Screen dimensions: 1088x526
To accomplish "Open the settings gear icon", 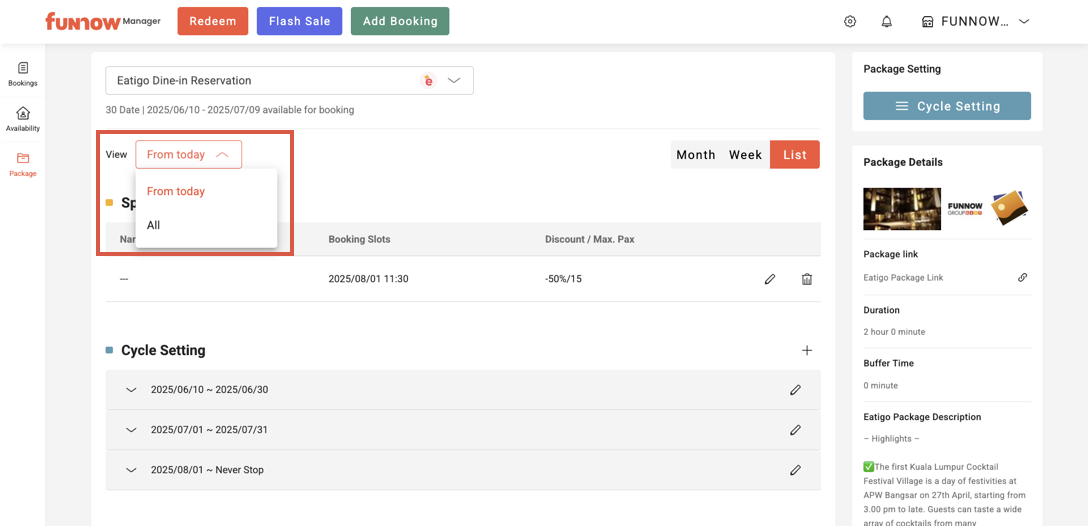I will (850, 21).
